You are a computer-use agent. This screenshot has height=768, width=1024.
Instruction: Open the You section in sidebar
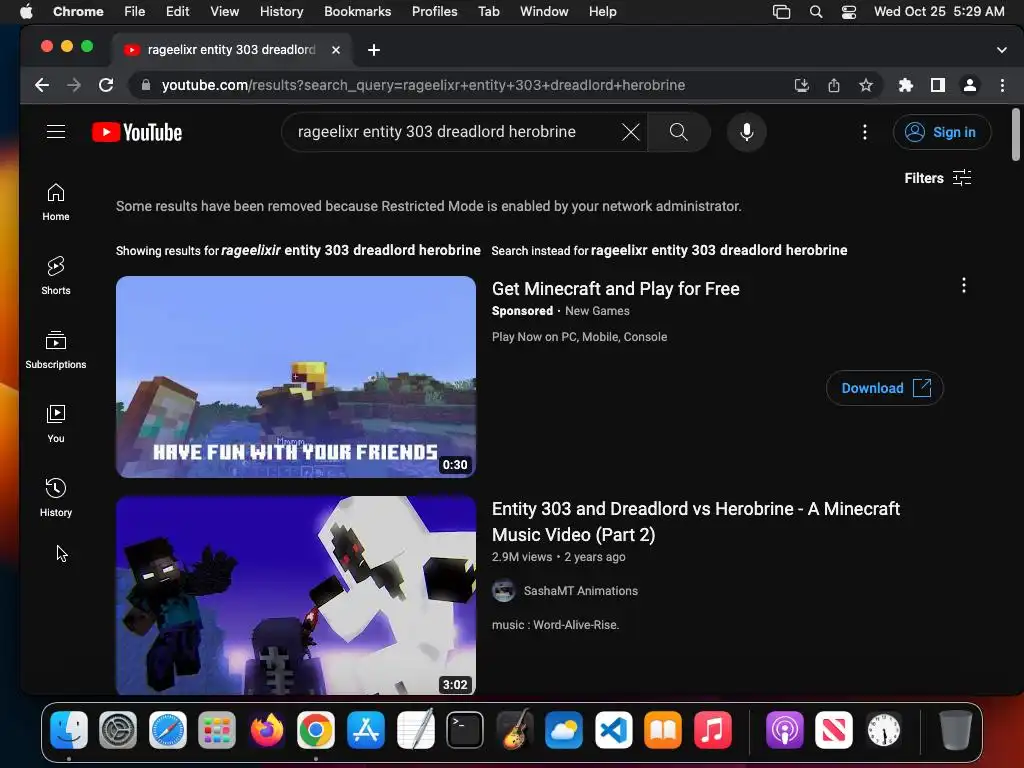click(56, 424)
